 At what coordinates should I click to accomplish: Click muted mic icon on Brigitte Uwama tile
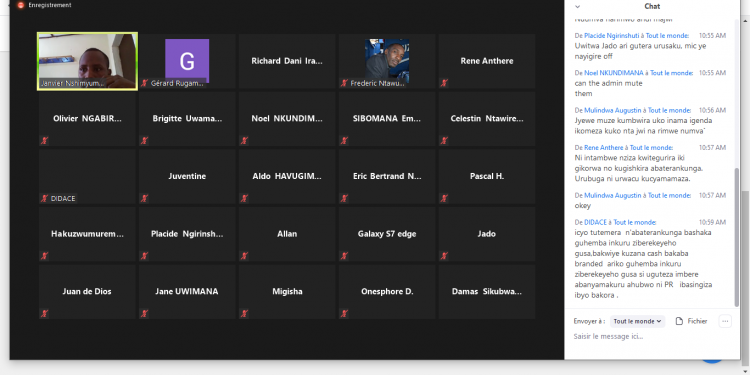pos(144,141)
